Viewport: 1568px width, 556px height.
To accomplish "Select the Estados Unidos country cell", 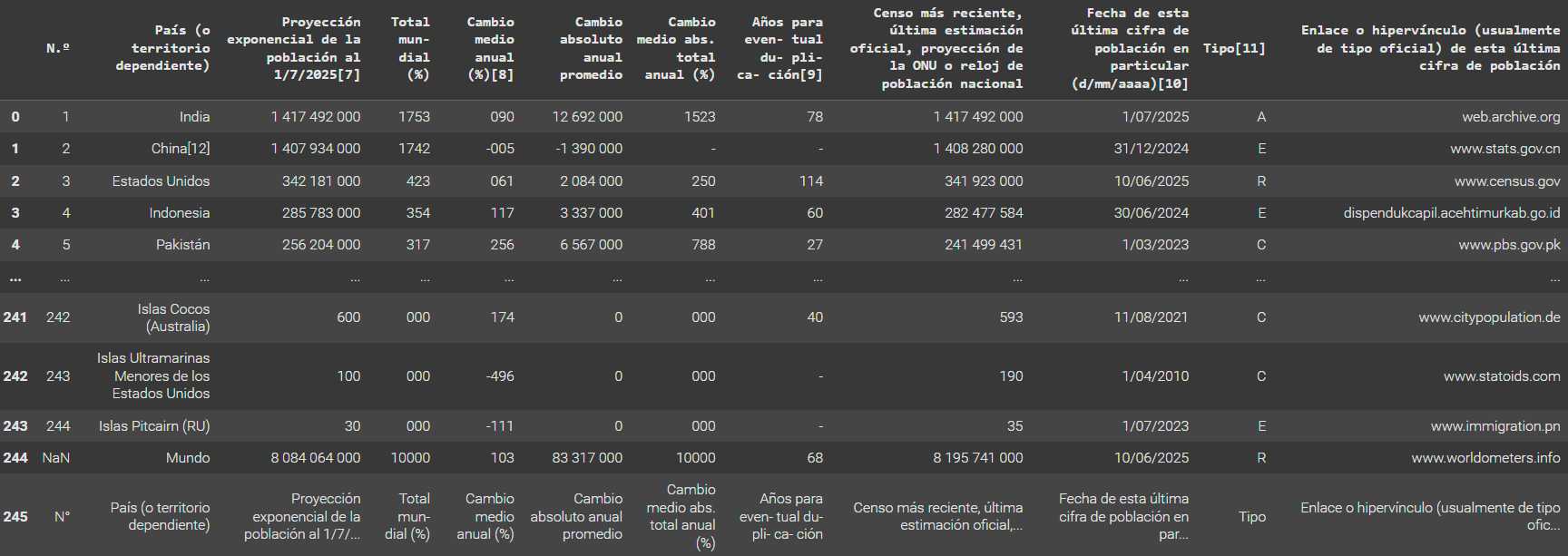I will [161, 181].
